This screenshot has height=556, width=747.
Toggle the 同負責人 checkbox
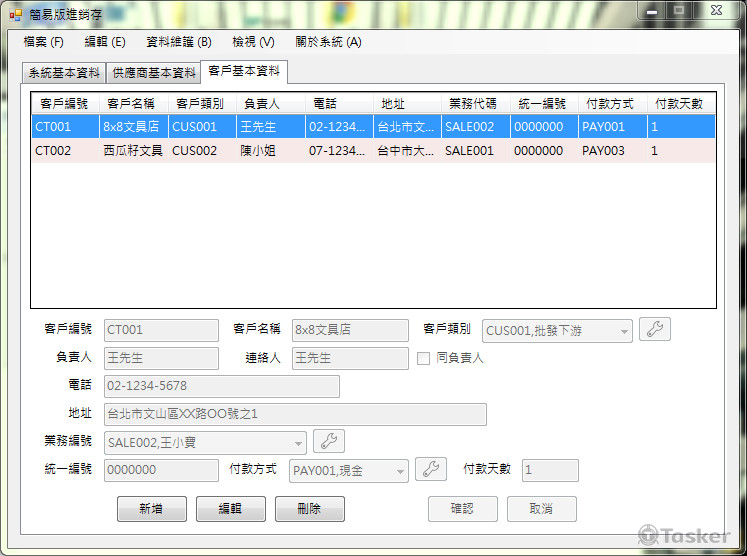pyautogui.click(x=424, y=358)
